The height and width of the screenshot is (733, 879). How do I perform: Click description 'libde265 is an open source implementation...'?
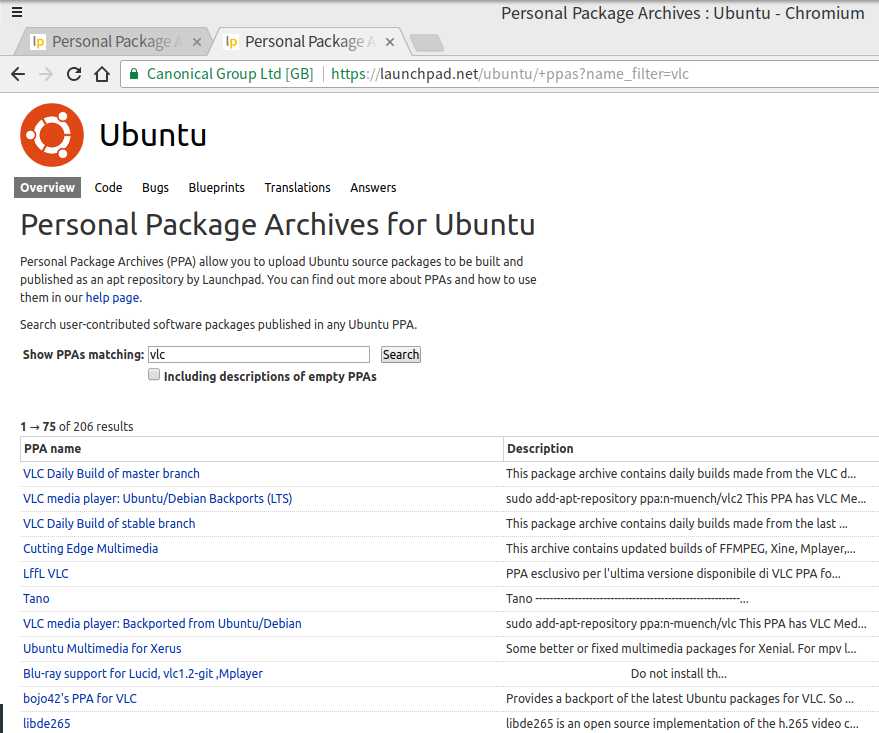[682, 723]
